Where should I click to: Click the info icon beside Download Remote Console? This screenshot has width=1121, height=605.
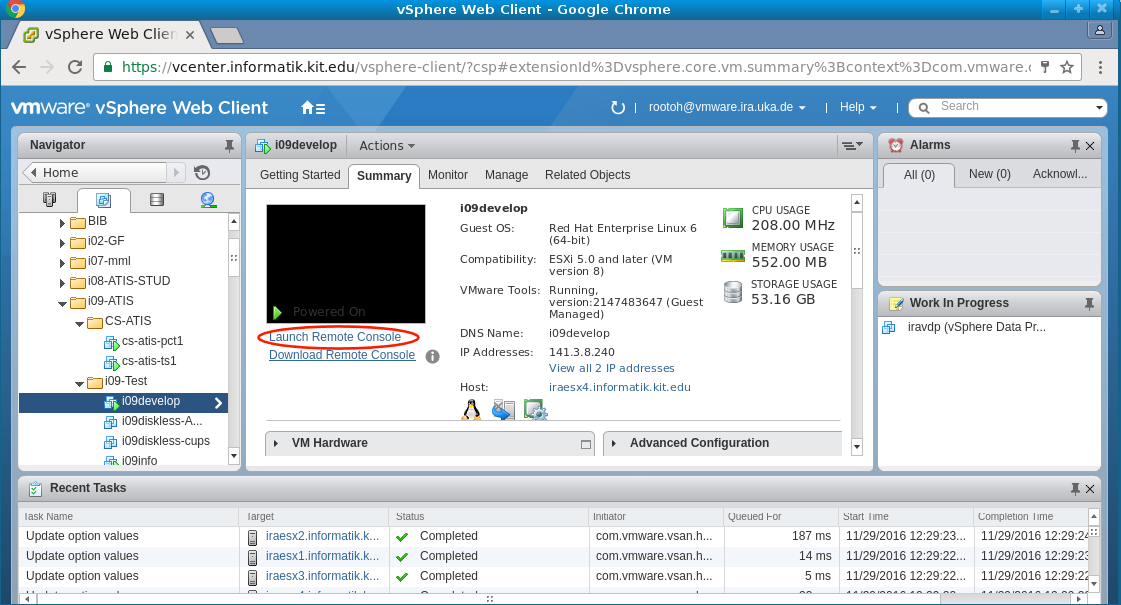click(x=433, y=356)
